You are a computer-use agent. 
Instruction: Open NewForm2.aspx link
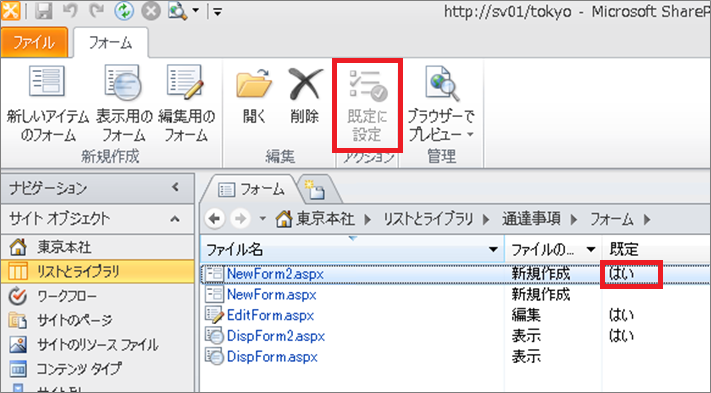click(275, 274)
